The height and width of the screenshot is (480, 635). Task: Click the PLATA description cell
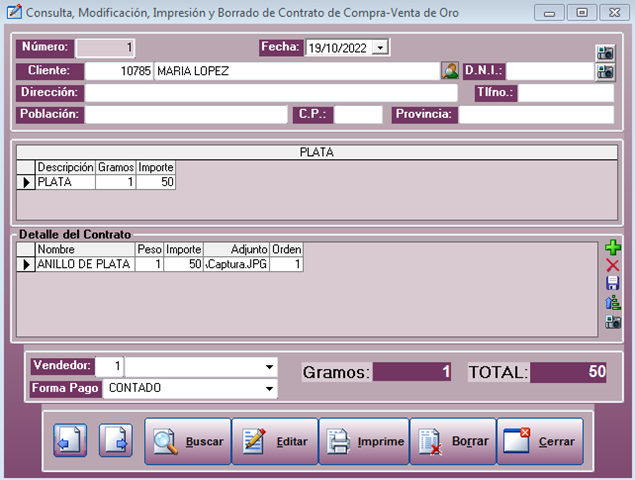click(66, 182)
